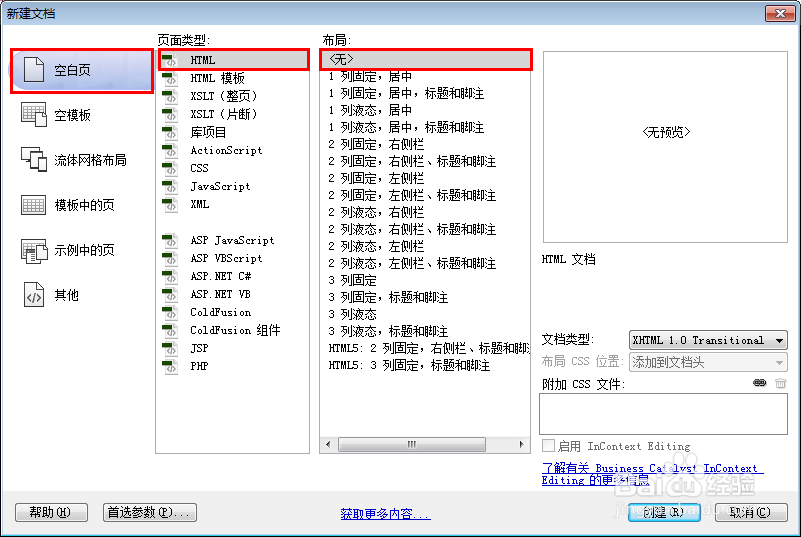
Task: Select the 空模板 category icon
Action: (34, 114)
